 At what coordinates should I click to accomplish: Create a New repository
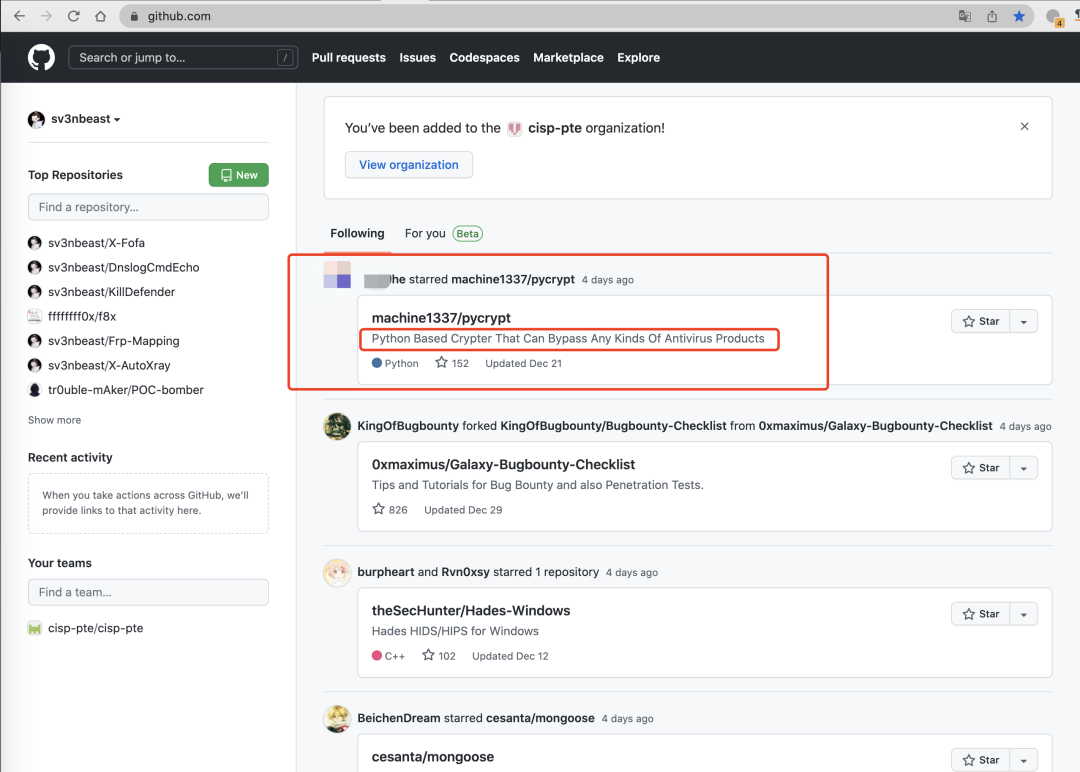(238, 175)
